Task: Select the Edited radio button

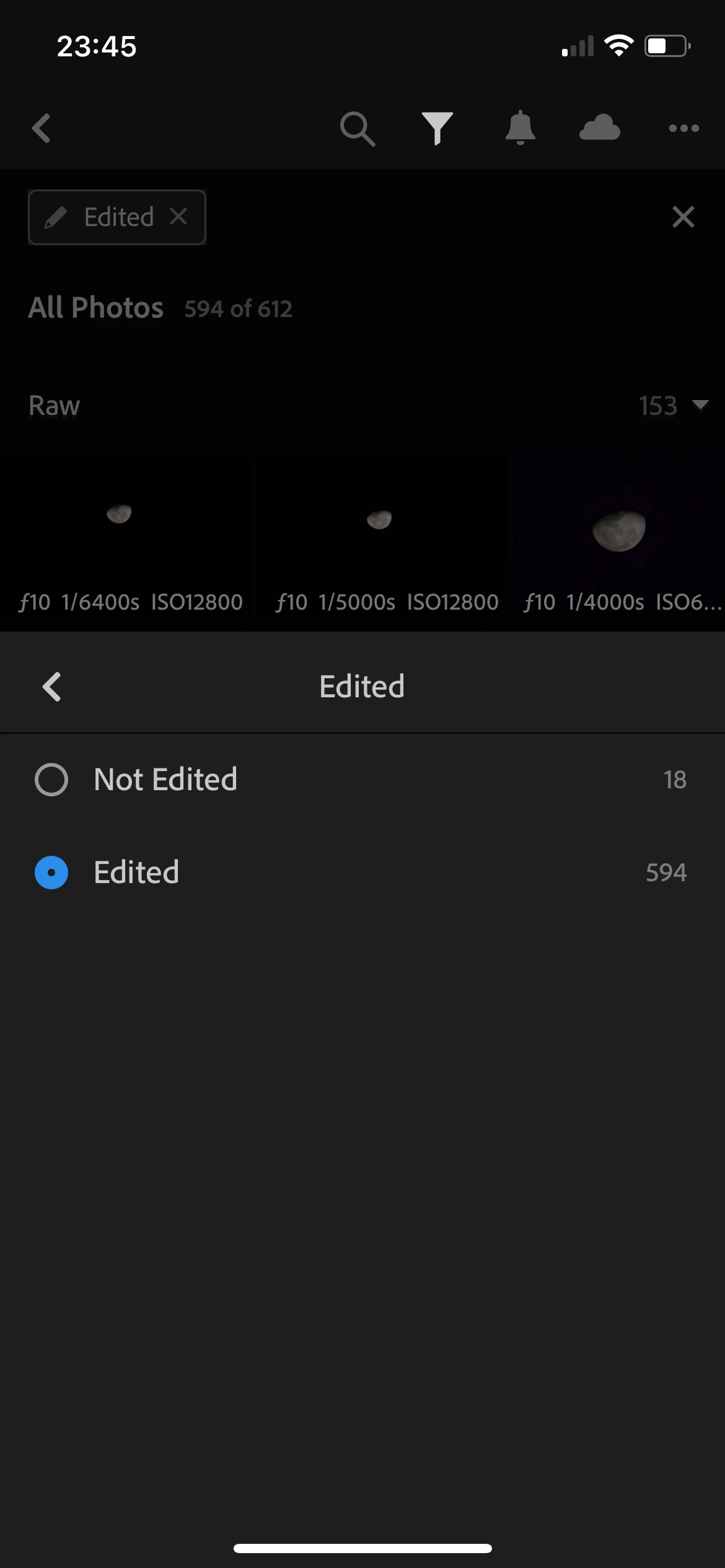Action: tap(51, 872)
